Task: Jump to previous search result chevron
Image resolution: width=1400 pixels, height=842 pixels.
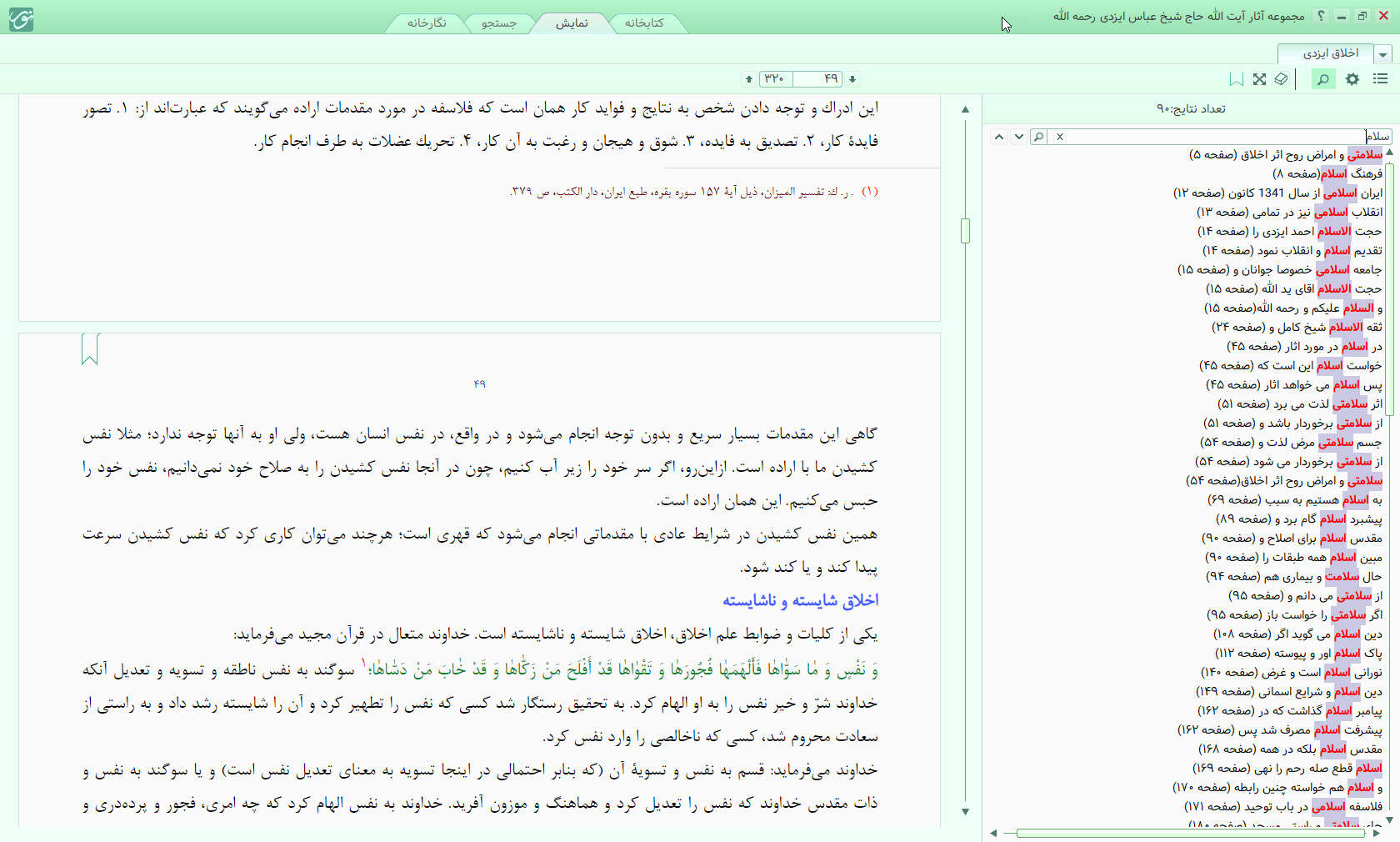Action: [x=998, y=137]
